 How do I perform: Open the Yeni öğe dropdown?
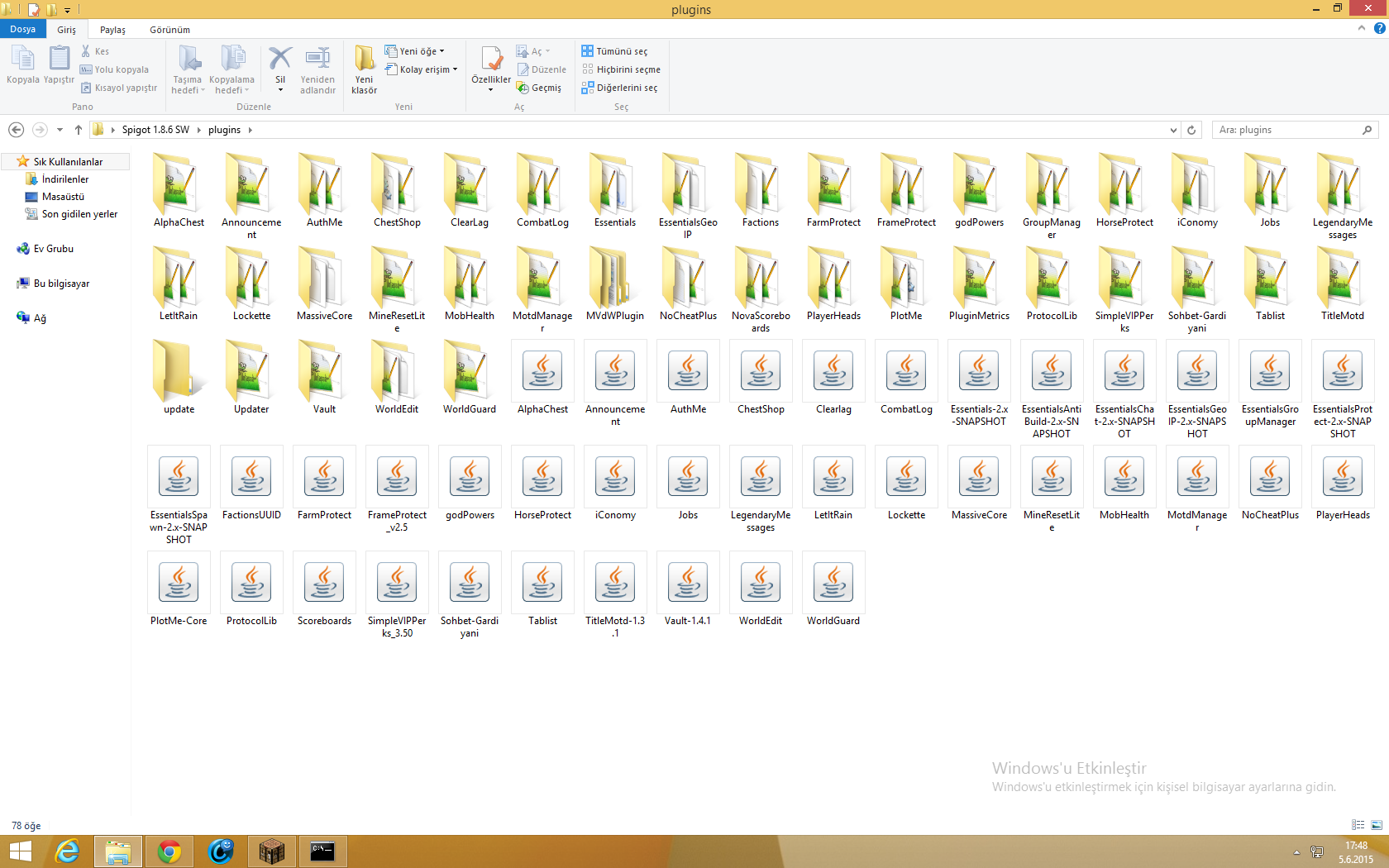coord(415,51)
